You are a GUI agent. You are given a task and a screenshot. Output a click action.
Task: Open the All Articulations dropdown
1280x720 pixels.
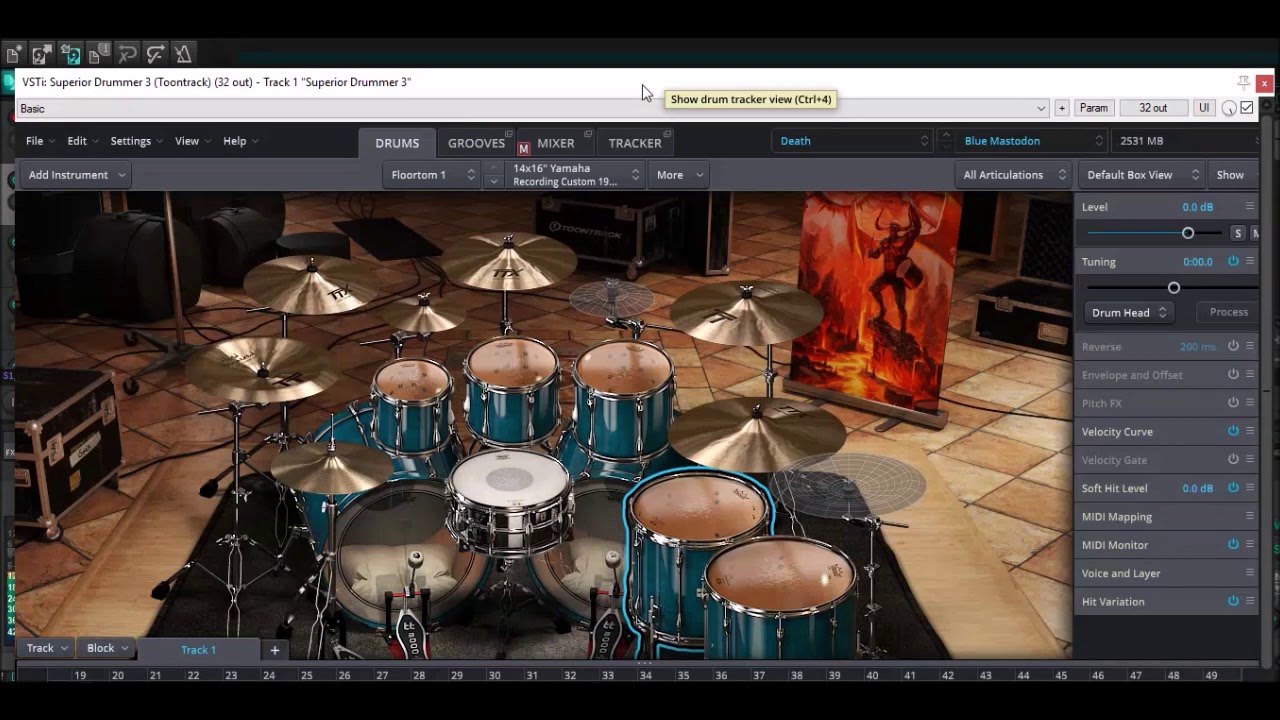(x=1013, y=175)
